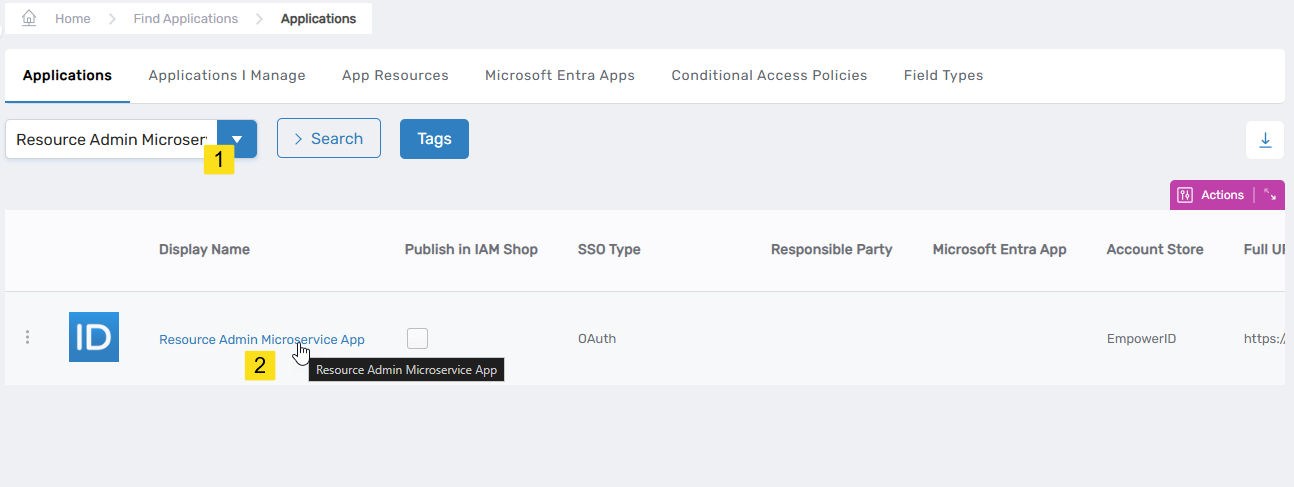The image size is (1294, 487).
Task: Click the chevron inside Search button
Action: [x=298, y=139]
